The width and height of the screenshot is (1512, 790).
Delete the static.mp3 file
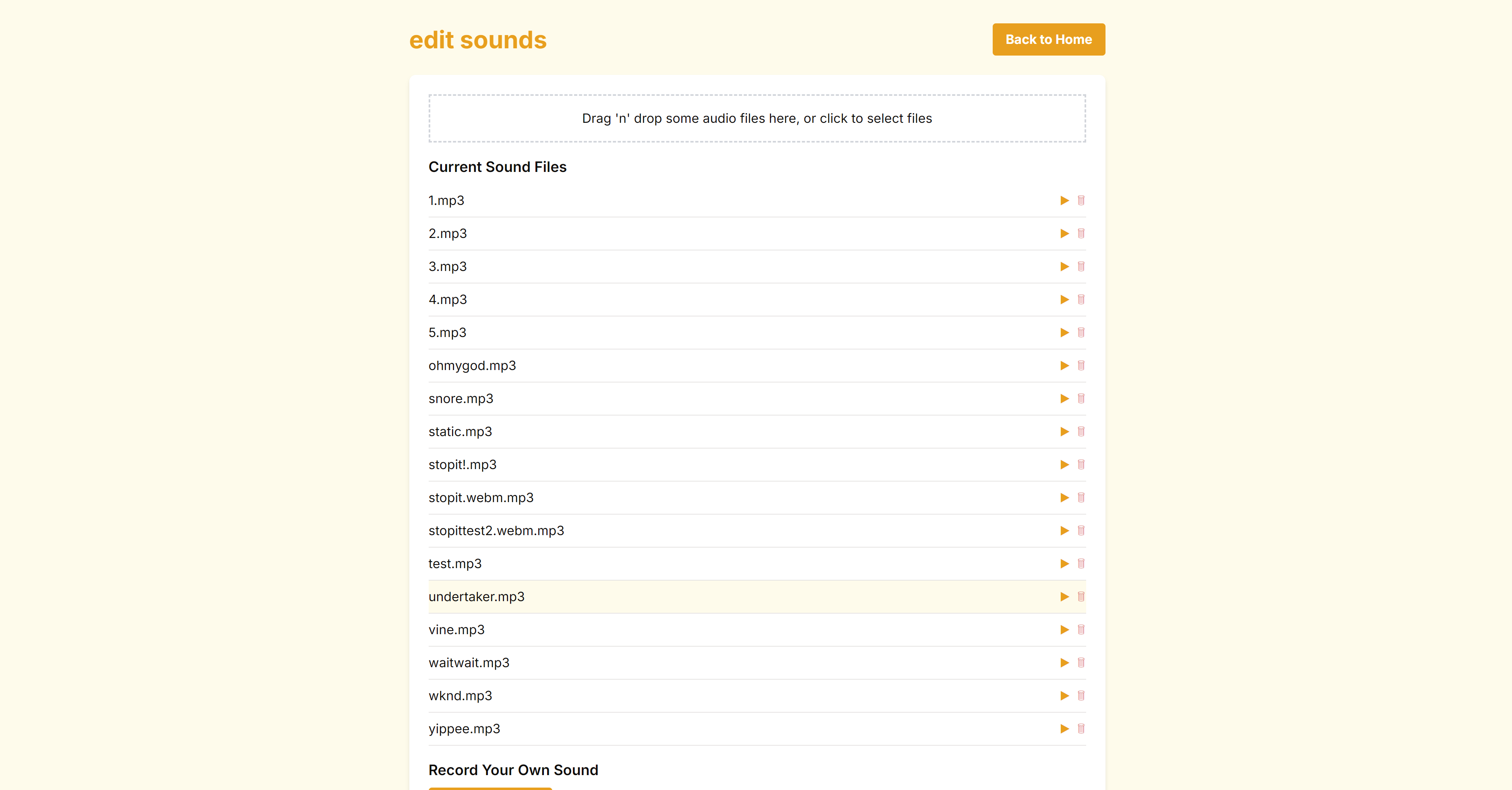pos(1081,432)
